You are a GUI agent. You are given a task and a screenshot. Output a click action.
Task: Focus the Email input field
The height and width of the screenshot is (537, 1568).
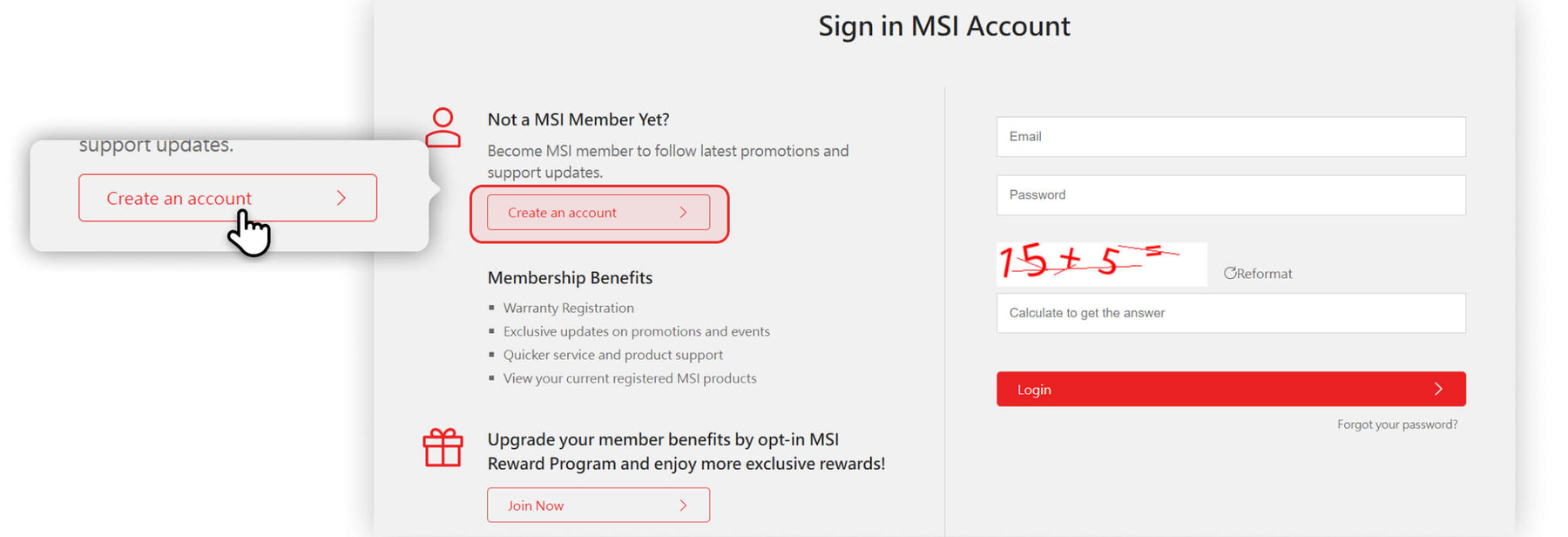coord(1230,137)
